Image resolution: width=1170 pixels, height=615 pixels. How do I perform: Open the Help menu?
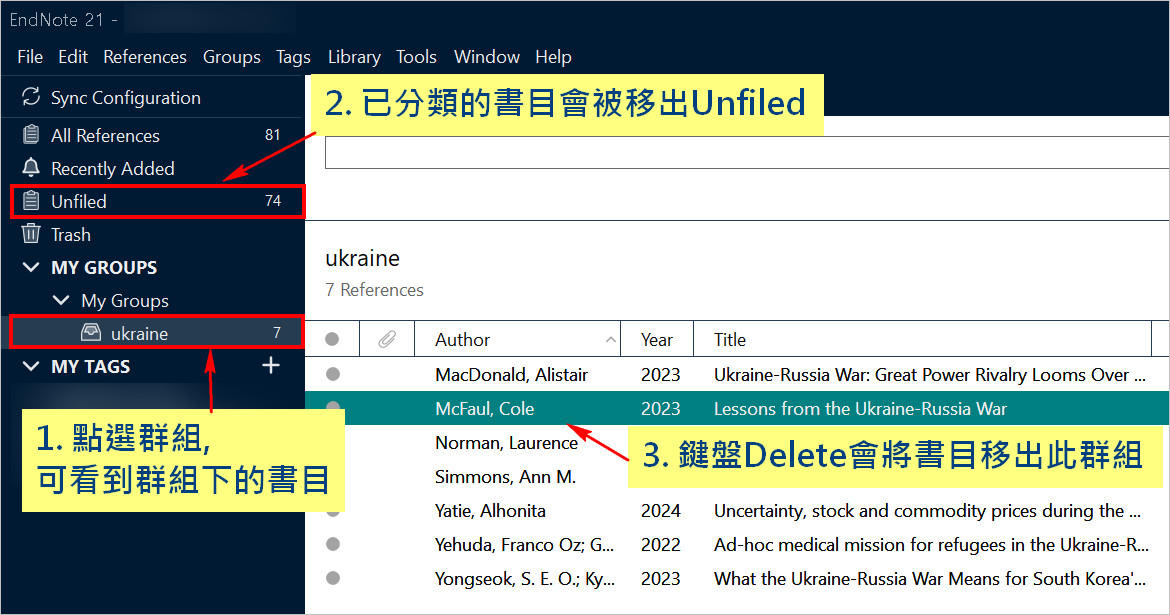tap(553, 57)
